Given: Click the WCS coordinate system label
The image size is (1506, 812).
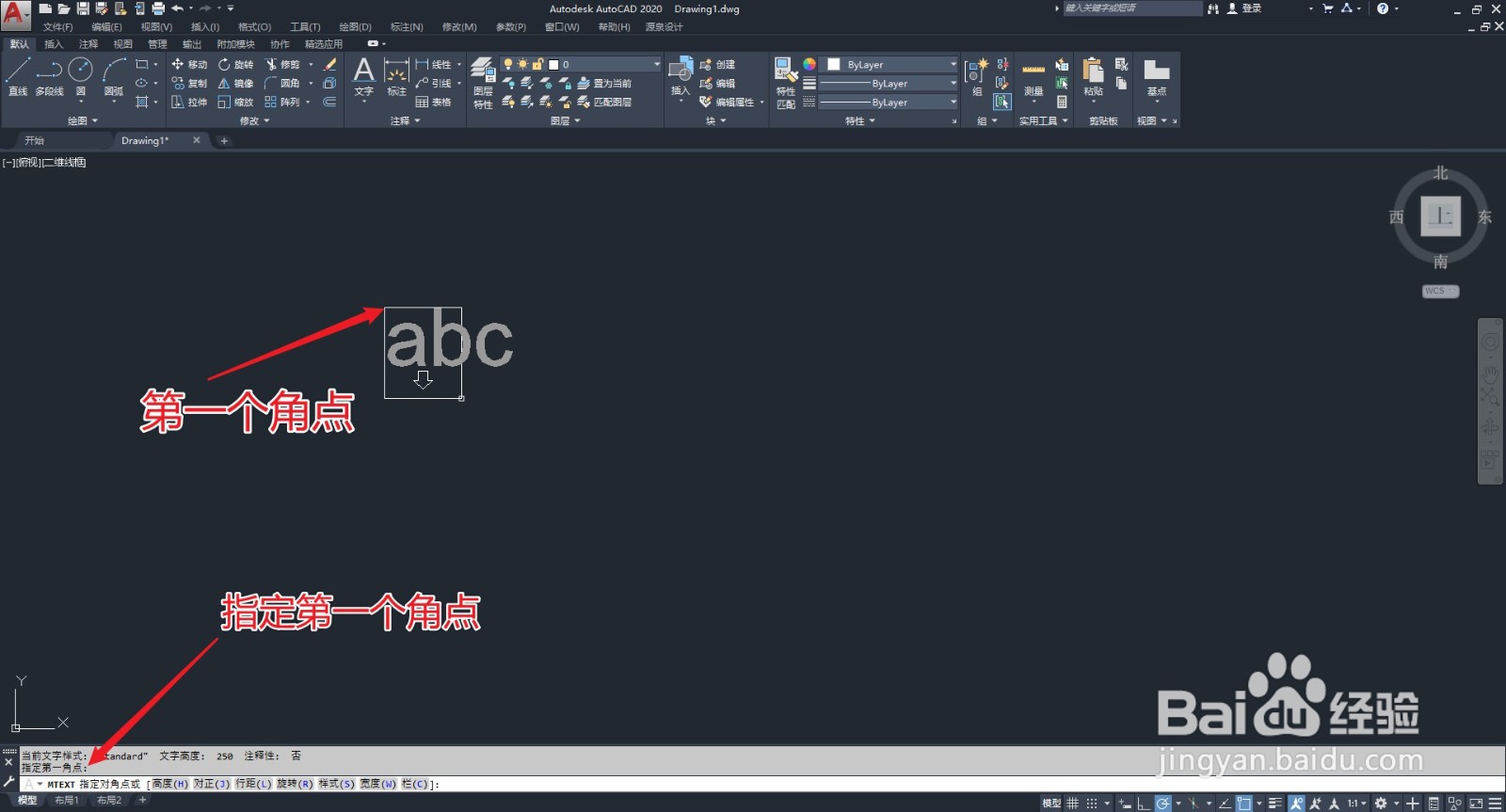Looking at the screenshot, I should click(x=1439, y=291).
